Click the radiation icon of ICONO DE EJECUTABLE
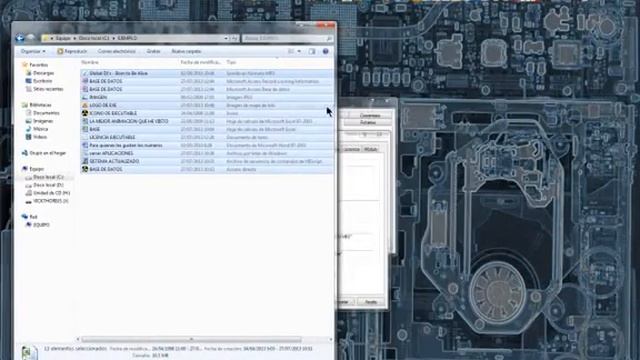Screen dimensions: 640x360 pos(85,113)
